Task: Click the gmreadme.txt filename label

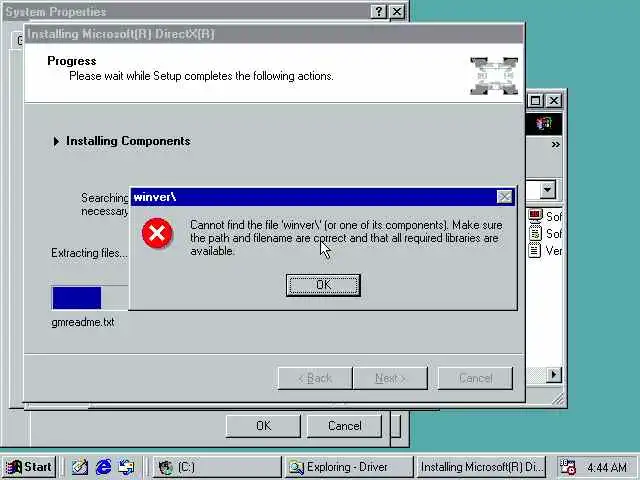Action: coord(83,322)
